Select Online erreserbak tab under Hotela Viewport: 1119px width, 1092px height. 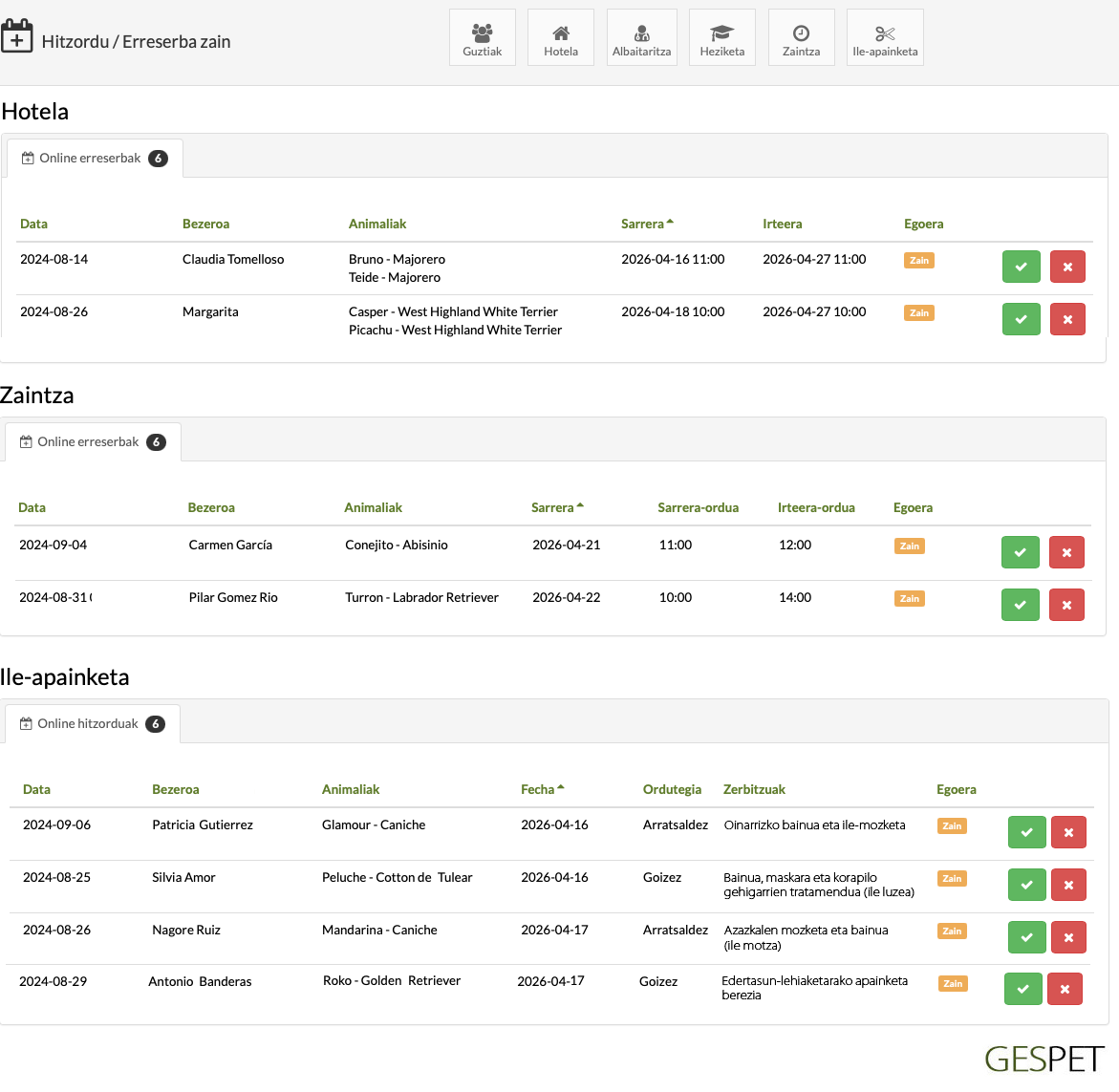(x=95, y=159)
